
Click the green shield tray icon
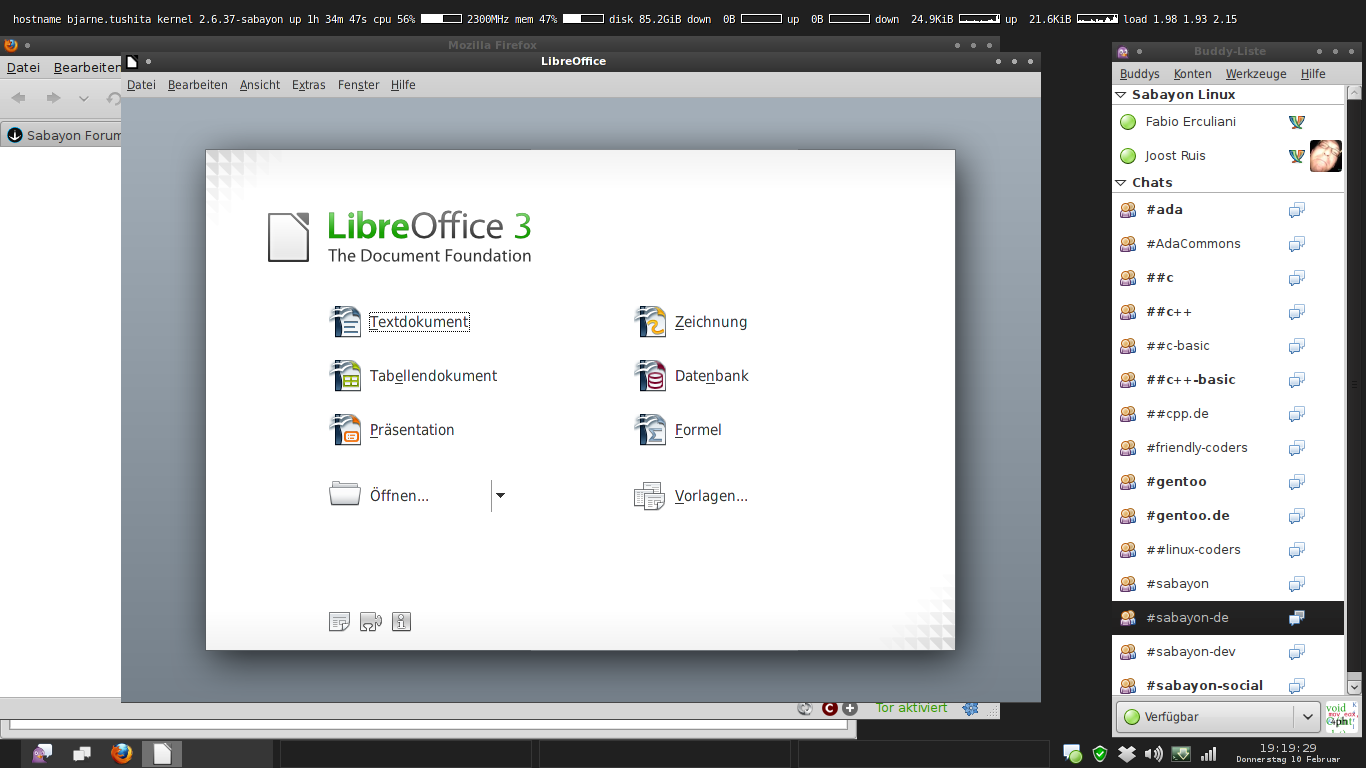(x=1099, y=754)
